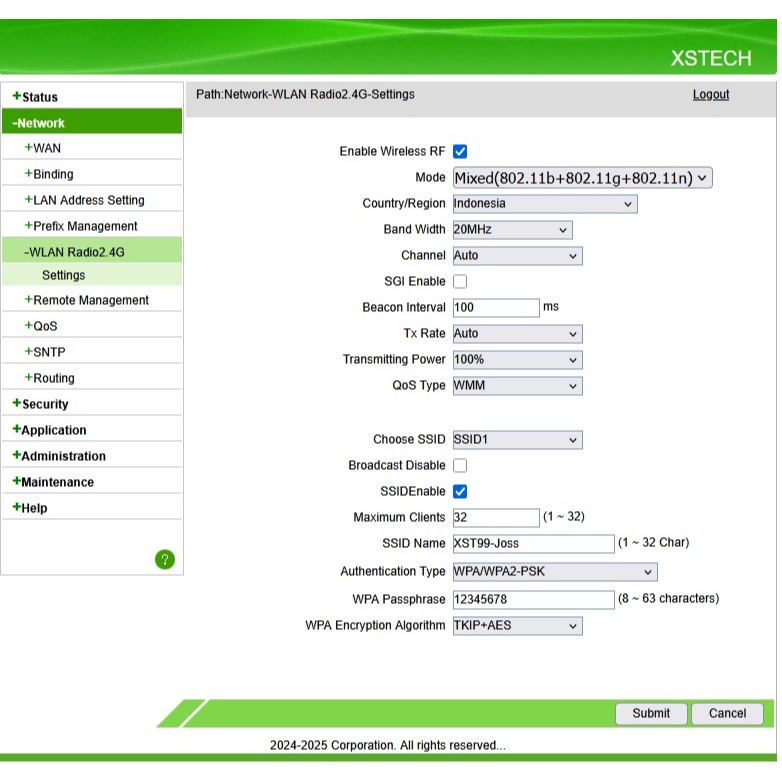
Task: Expand the Status section in sidebar
Action: [39, 97]
